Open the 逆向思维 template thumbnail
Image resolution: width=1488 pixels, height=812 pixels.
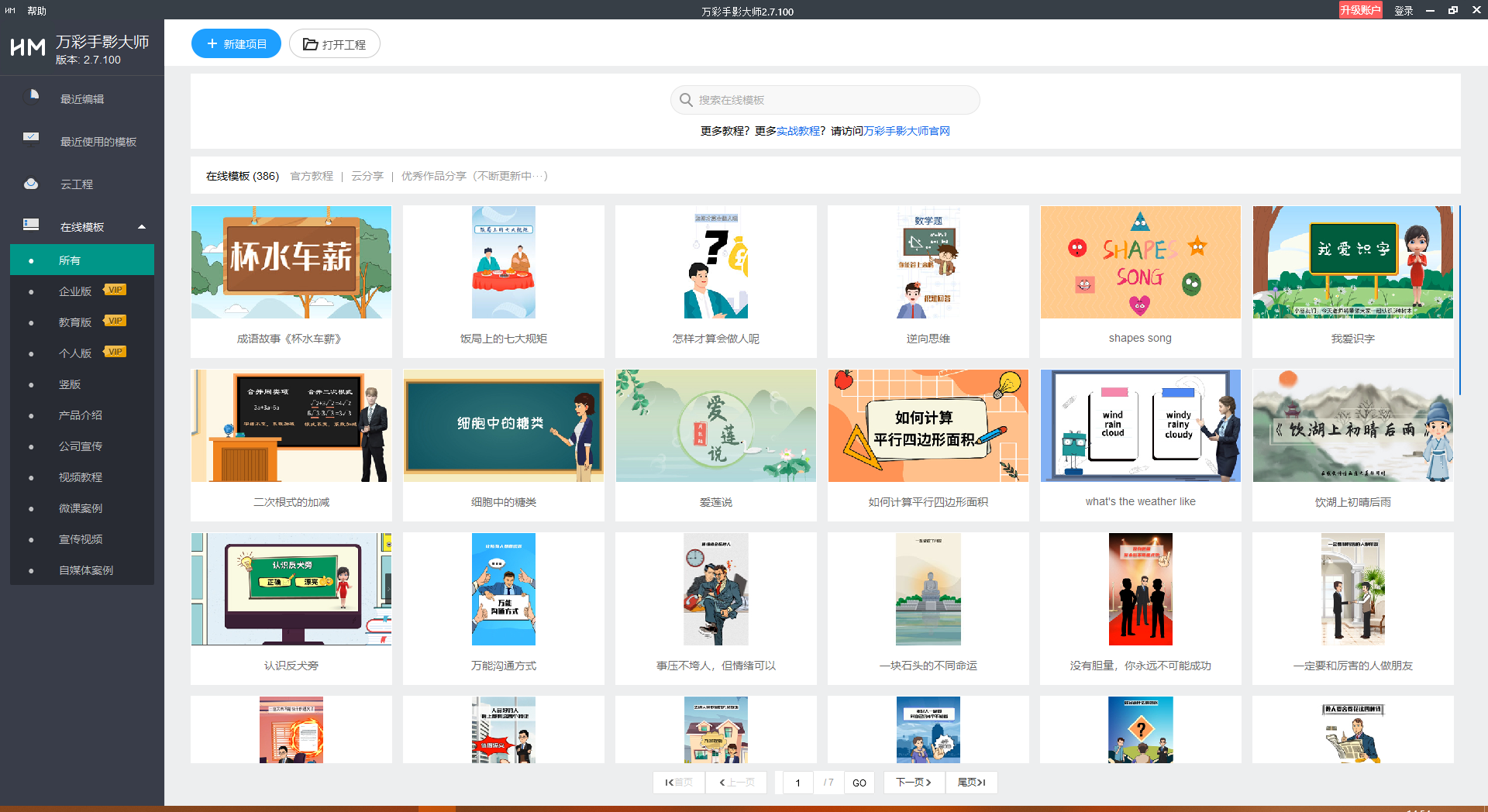point(928,262)
